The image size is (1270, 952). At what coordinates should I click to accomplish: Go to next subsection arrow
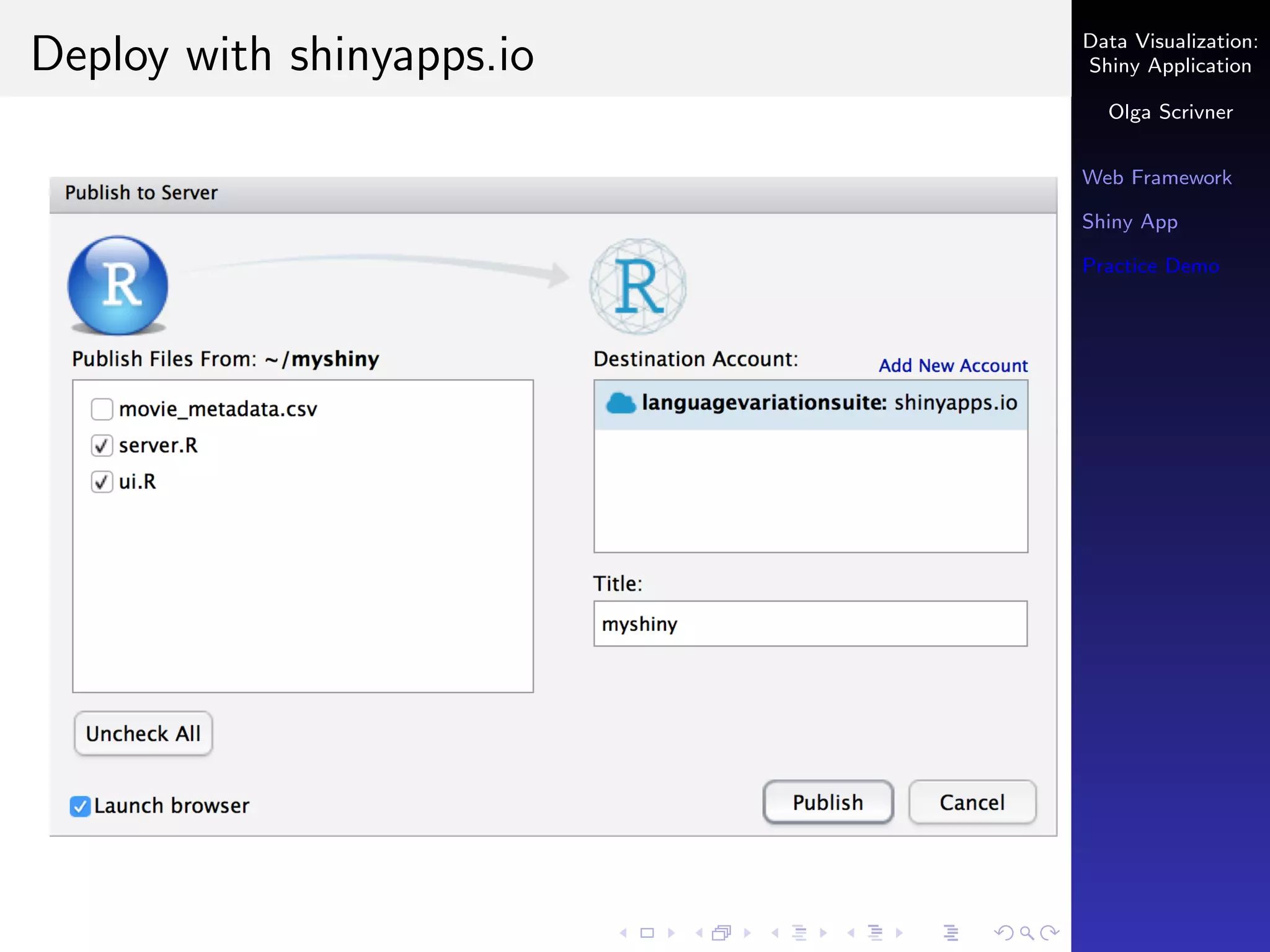pyautogui.click(x=824, y=933)
